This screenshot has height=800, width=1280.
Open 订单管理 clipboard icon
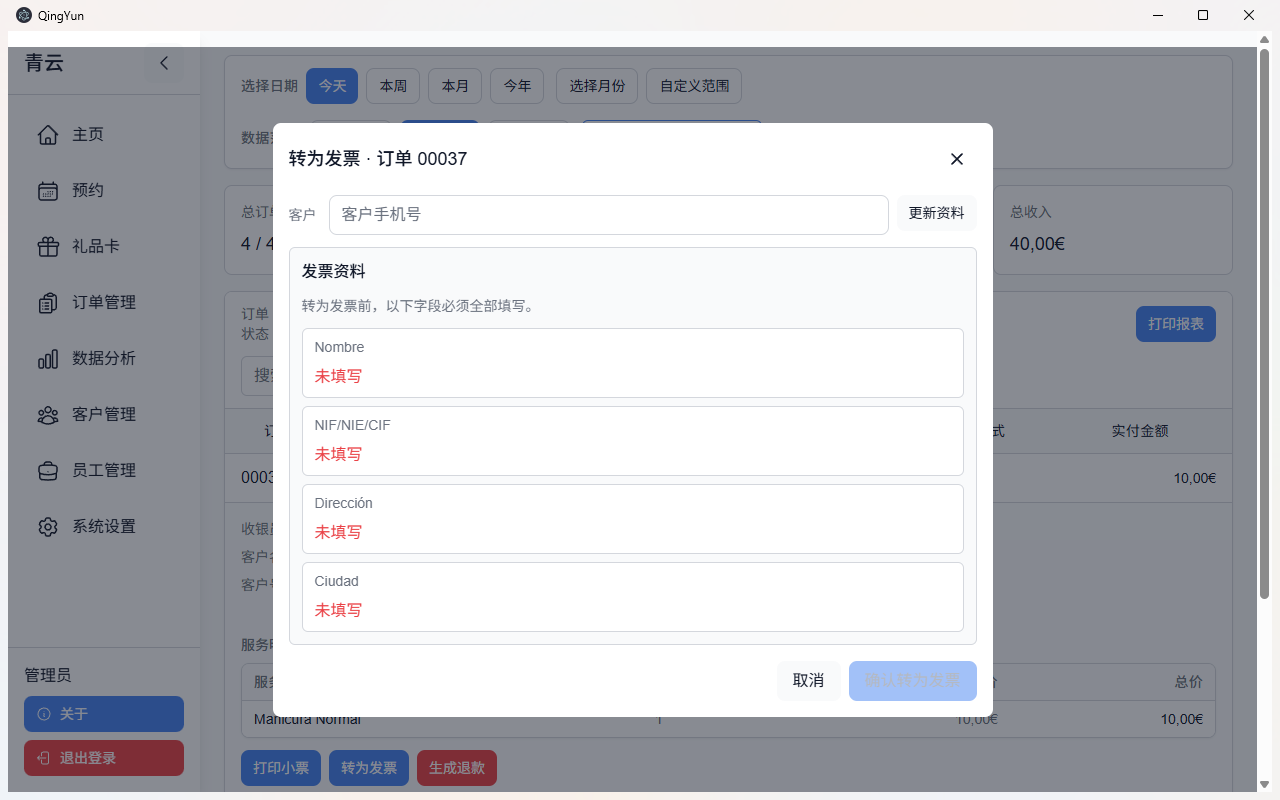pos(48,303)
